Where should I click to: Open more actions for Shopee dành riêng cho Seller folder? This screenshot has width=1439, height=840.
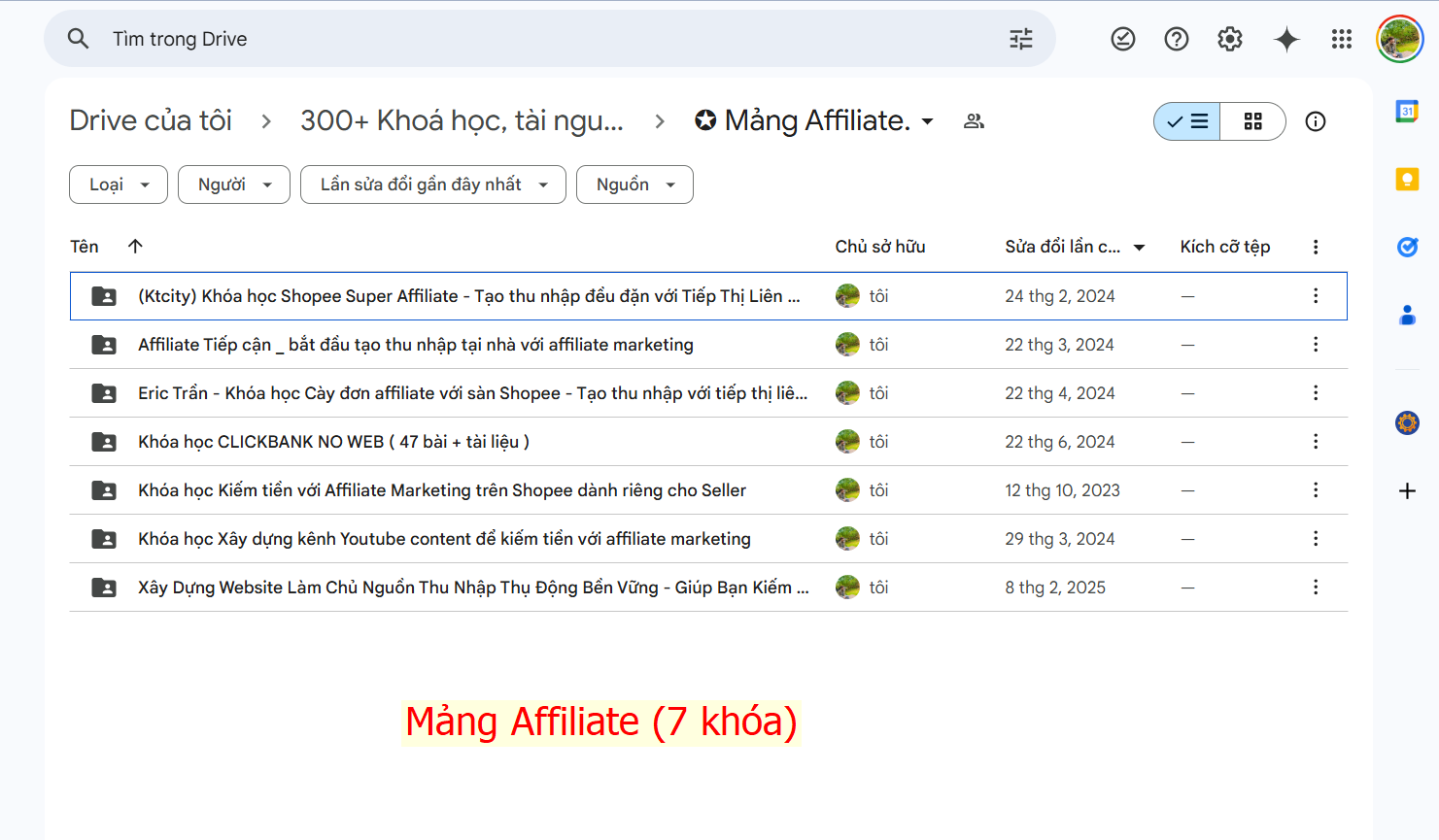coord(1316,490)
